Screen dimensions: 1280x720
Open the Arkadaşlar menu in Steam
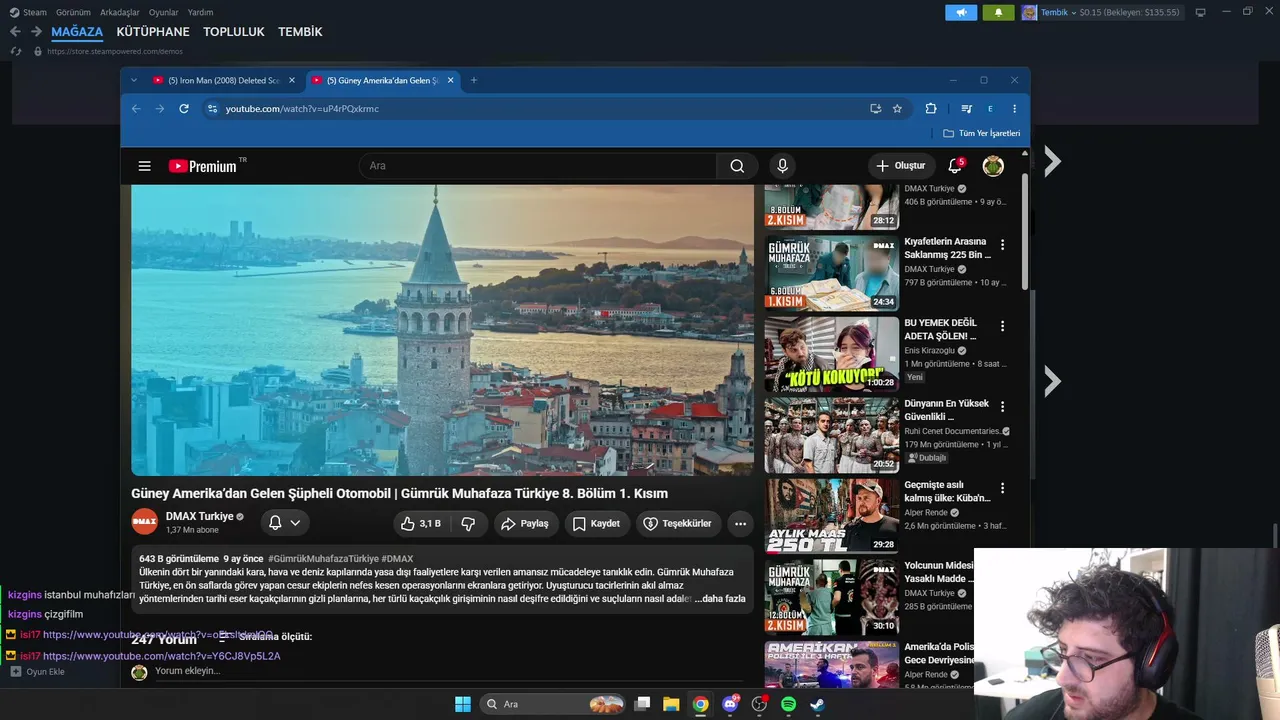(120, 13)
